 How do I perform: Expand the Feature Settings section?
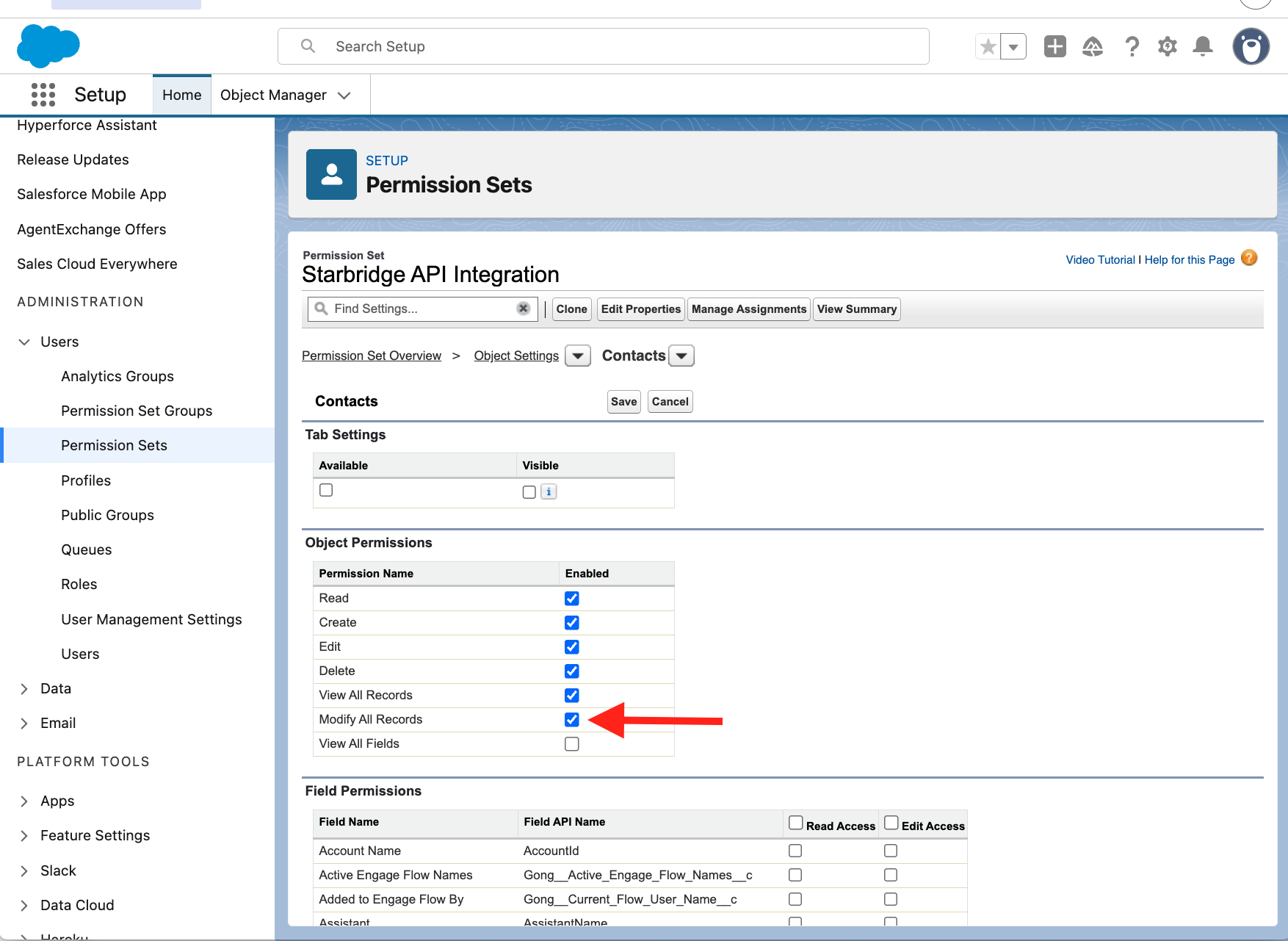(x=24, y=835)
